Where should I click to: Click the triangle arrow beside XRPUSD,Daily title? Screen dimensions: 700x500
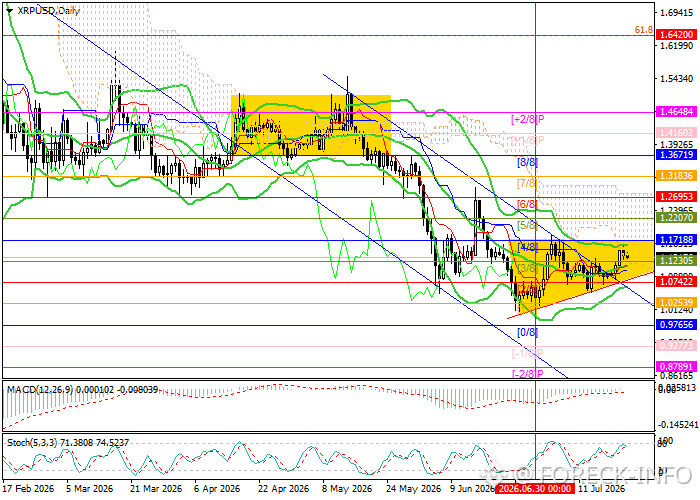[9, 11]
